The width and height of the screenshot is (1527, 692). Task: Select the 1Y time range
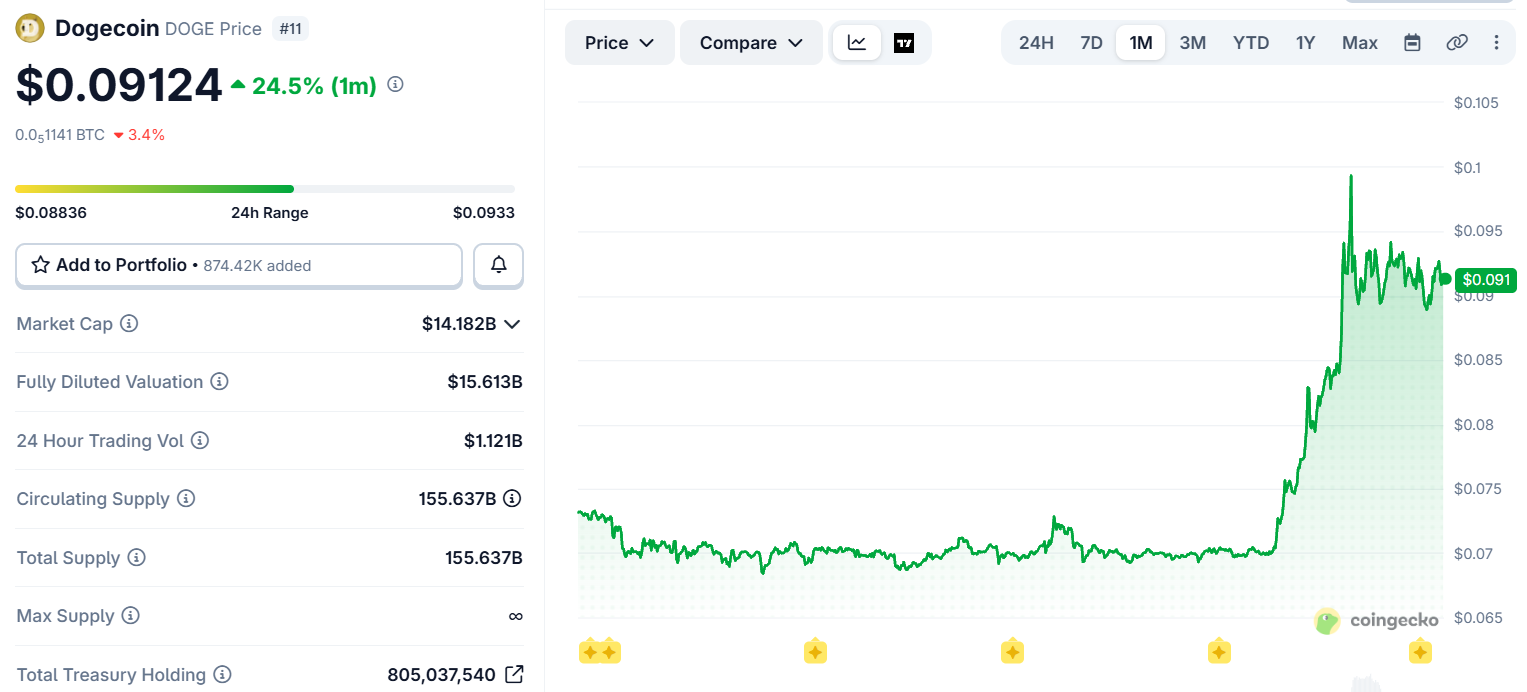tap(1305, 43)
